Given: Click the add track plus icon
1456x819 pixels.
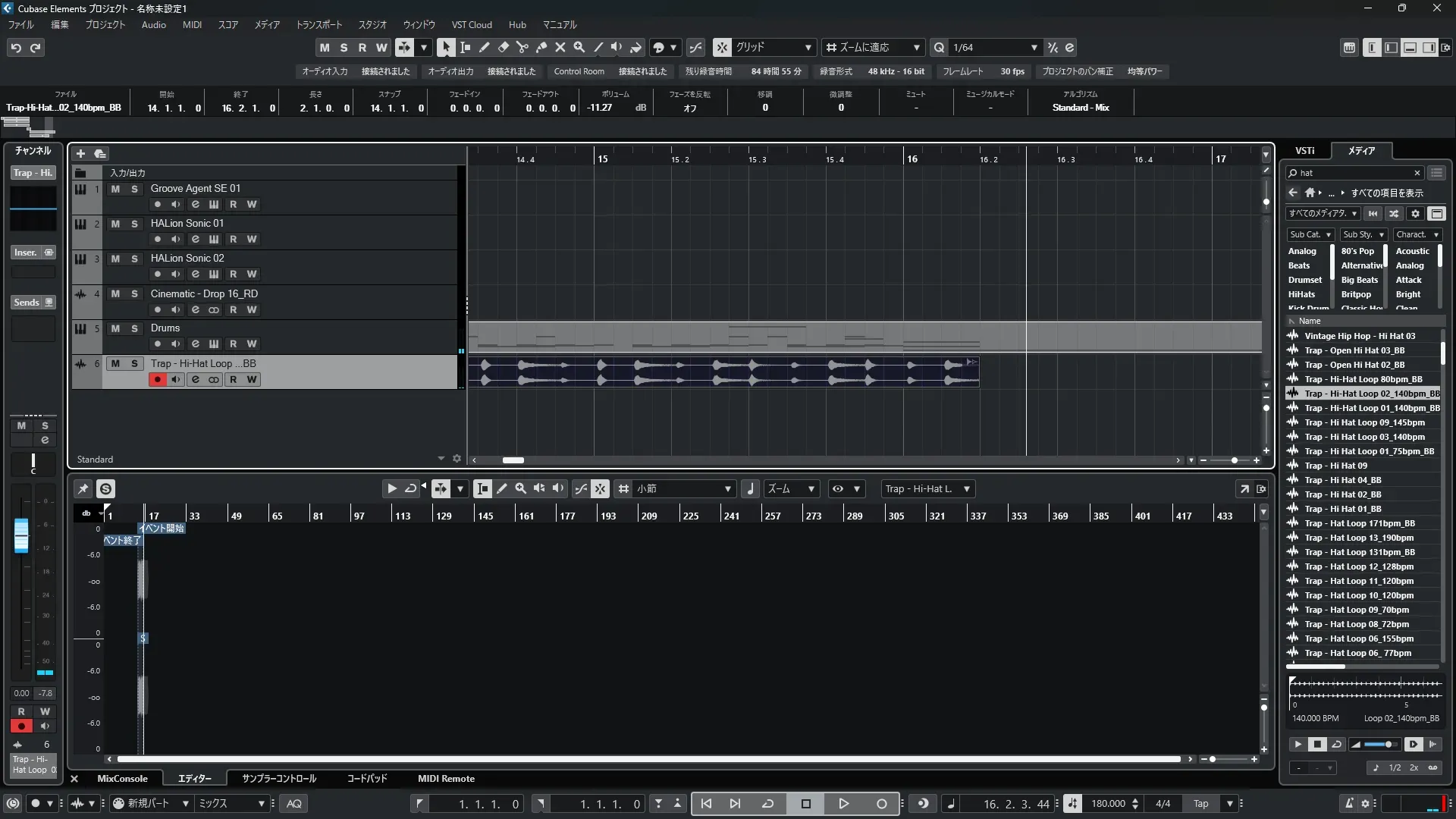Looking at the screenshot, I should 80,153.
